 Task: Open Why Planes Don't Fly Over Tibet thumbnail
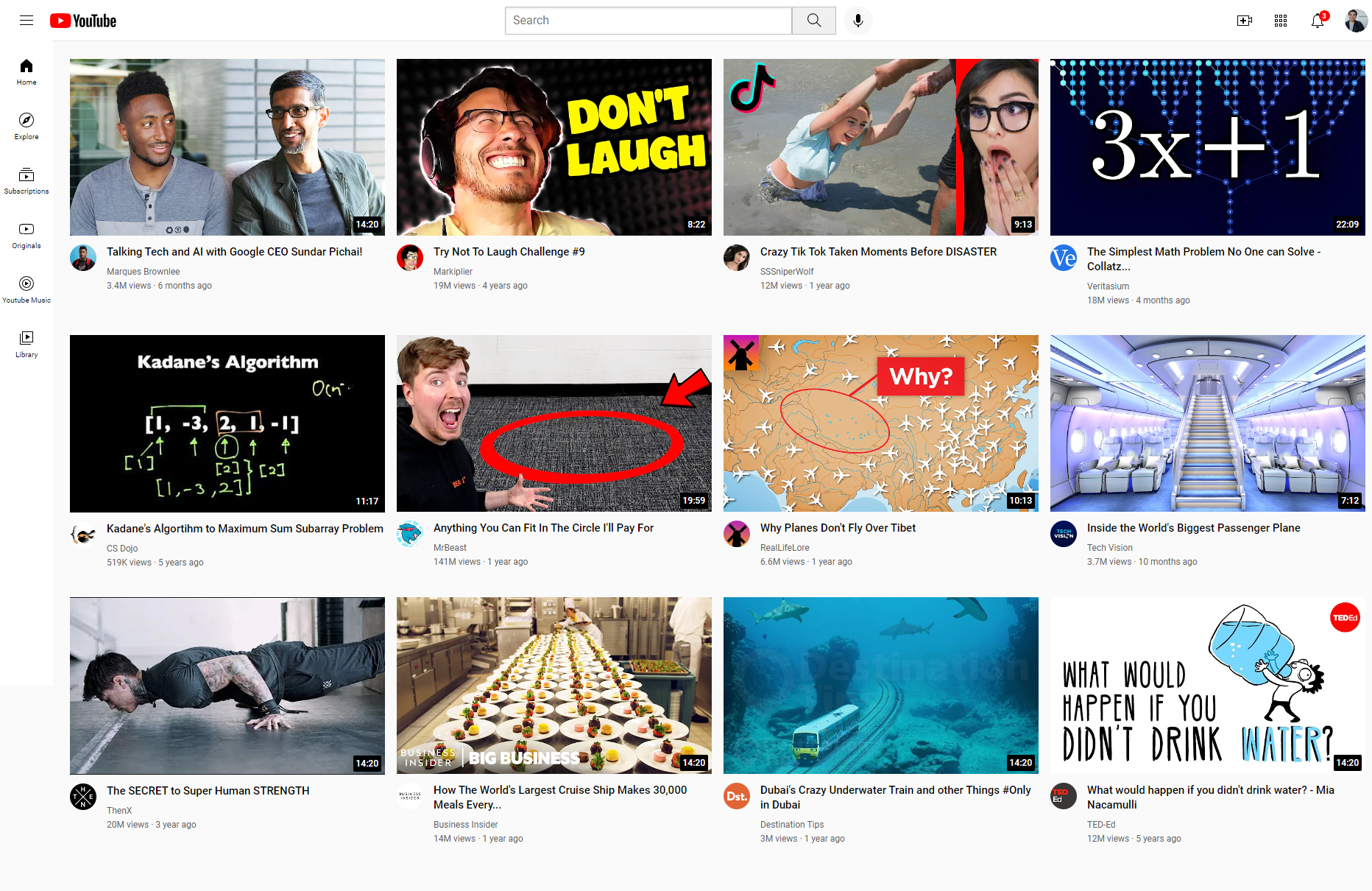tap(880, 423)
